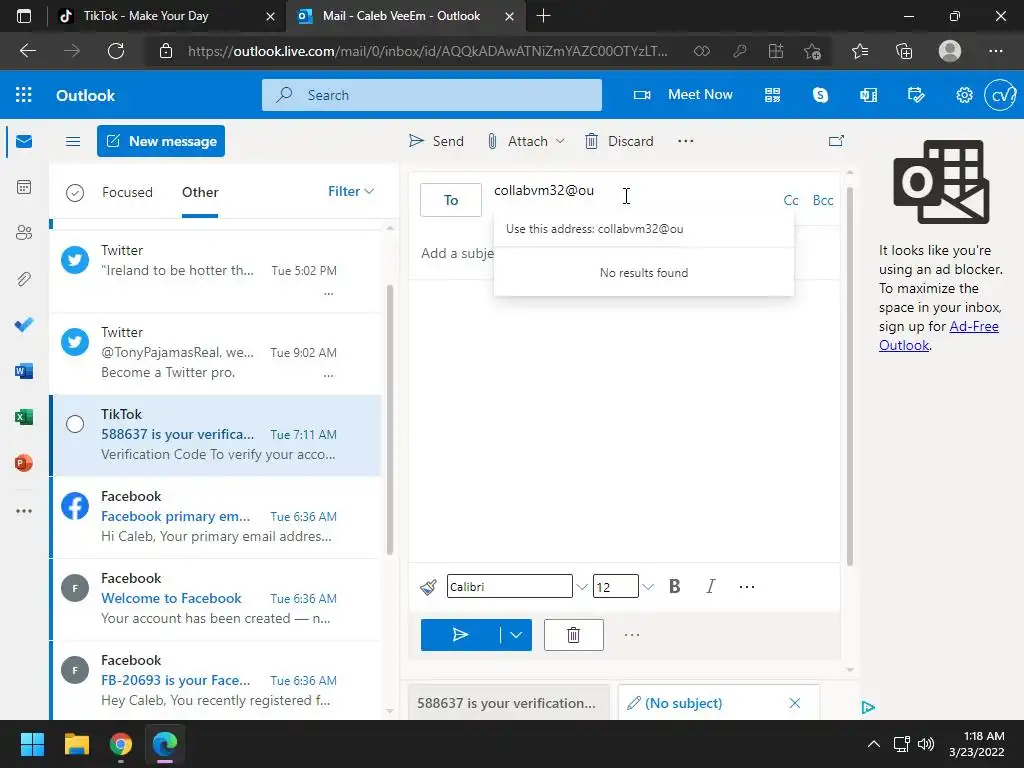This screenshot has width=1024, height=768.
Task: Pop out the compose window
Action: 837,141
